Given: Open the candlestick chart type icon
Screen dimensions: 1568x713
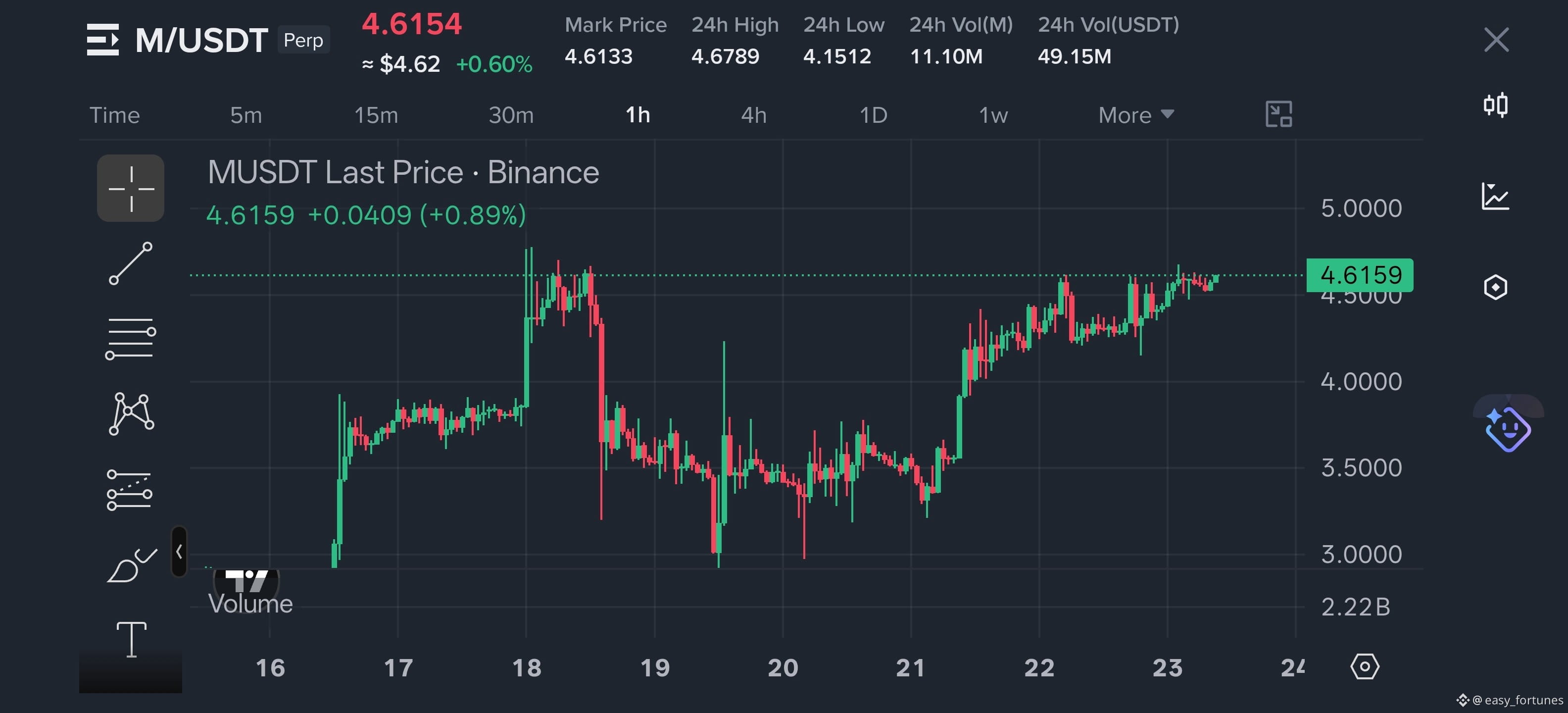Looking at the screenshot, I should pos(1496,105).
